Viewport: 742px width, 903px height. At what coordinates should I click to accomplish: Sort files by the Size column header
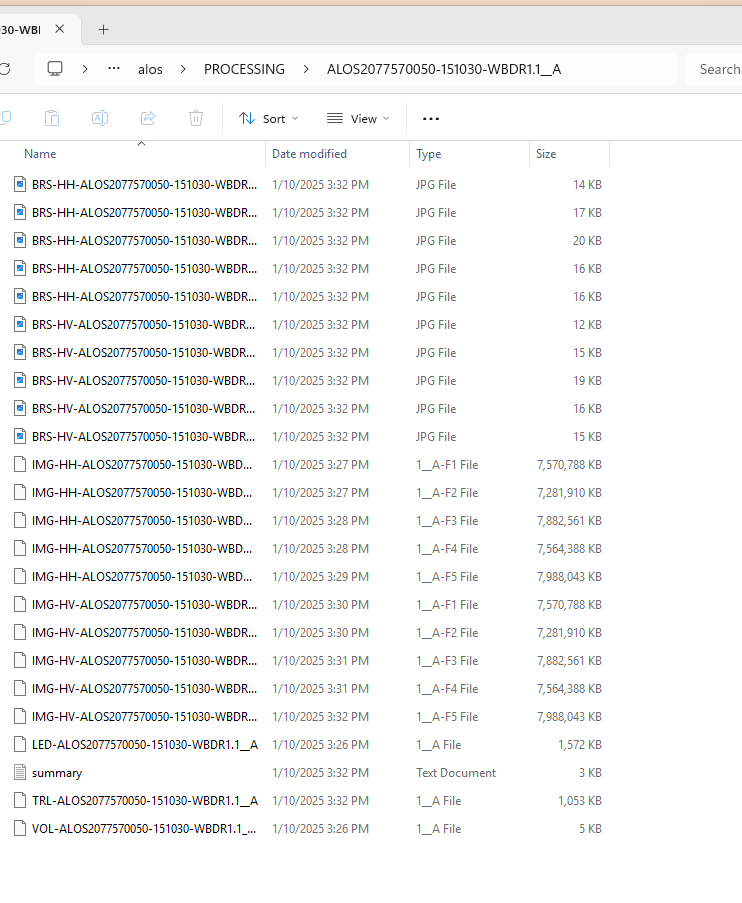click(546, 154)
